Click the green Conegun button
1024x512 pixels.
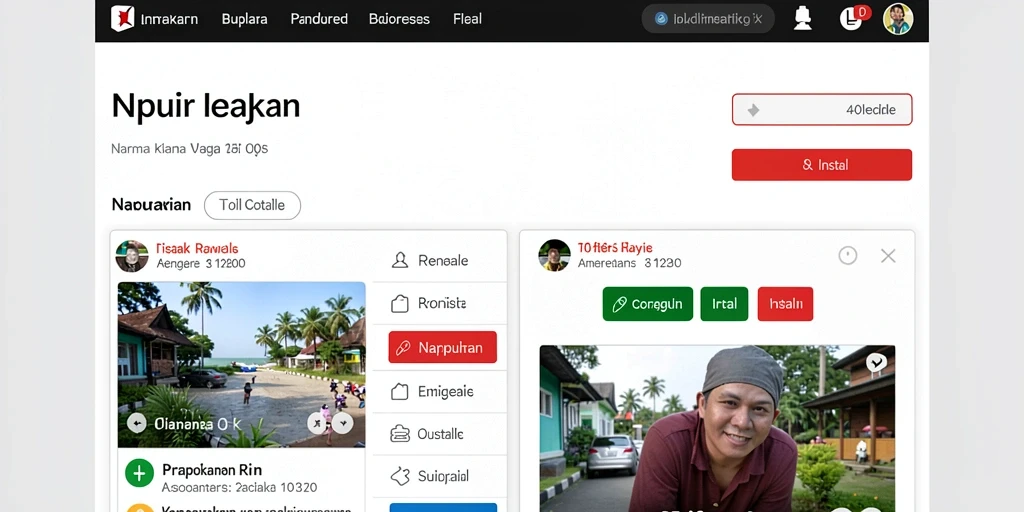(x=648, y=304)
